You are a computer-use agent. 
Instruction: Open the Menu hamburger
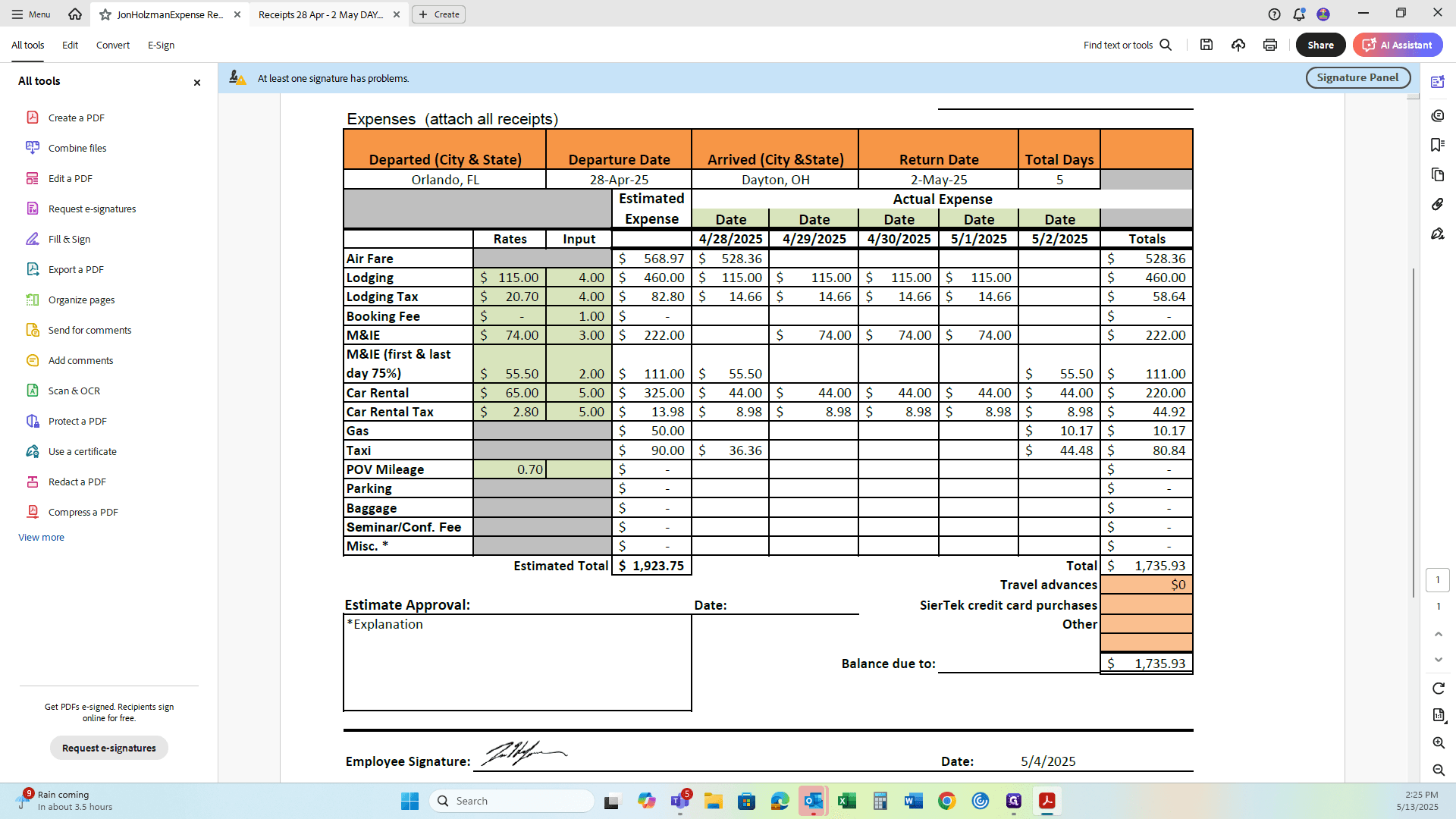click(x=30, y=14)
